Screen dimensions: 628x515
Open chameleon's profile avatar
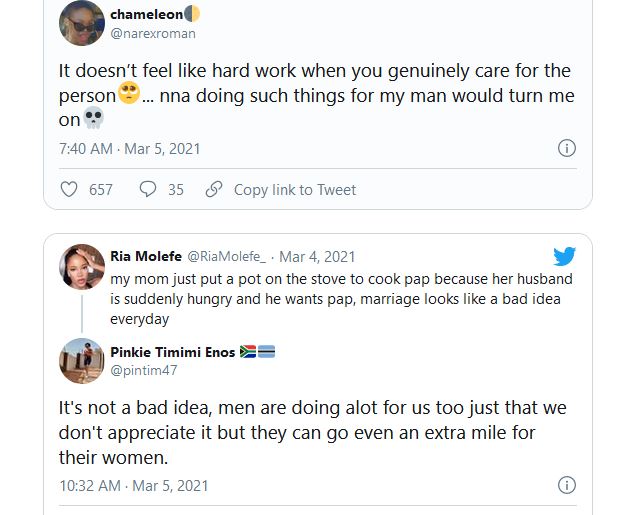coord(82,23)
